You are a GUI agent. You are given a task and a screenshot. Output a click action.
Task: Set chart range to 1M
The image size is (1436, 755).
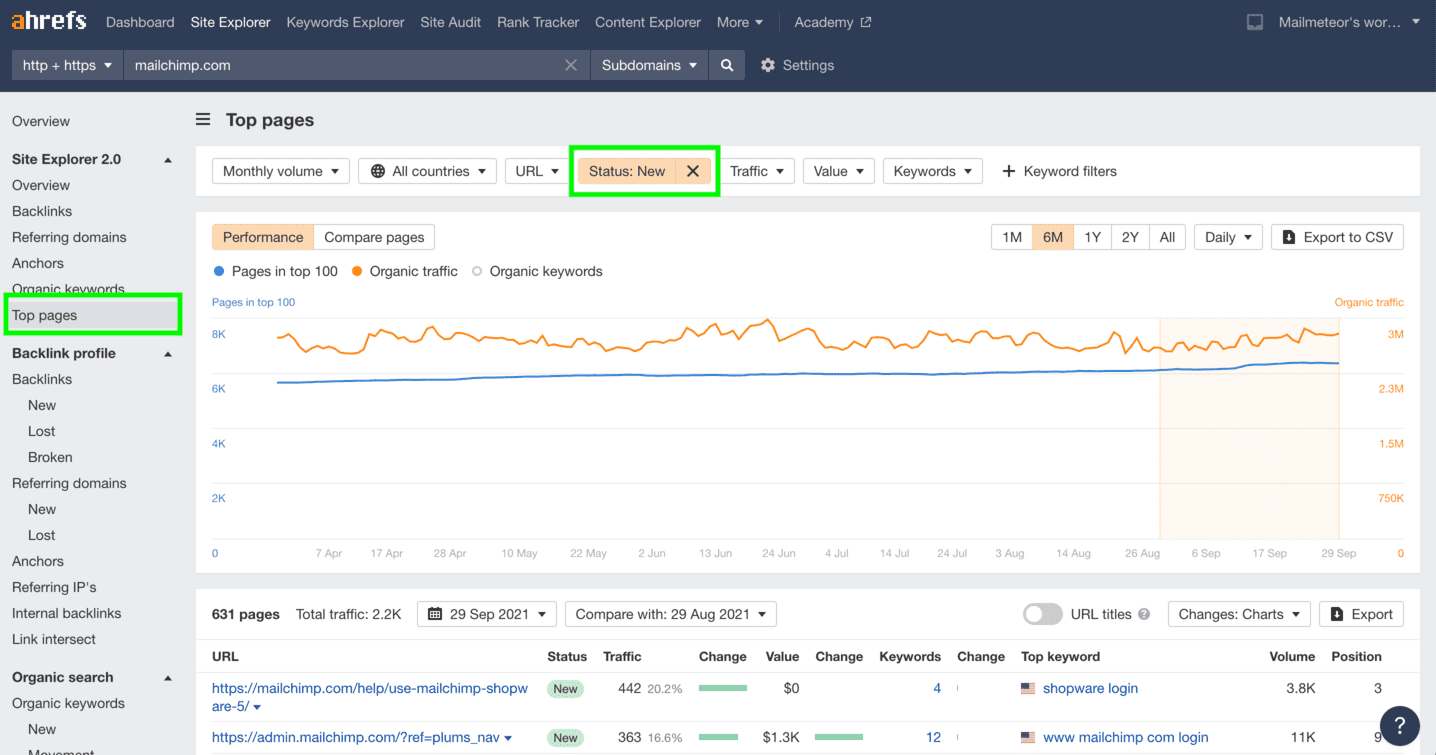(x=1012, y=237)
